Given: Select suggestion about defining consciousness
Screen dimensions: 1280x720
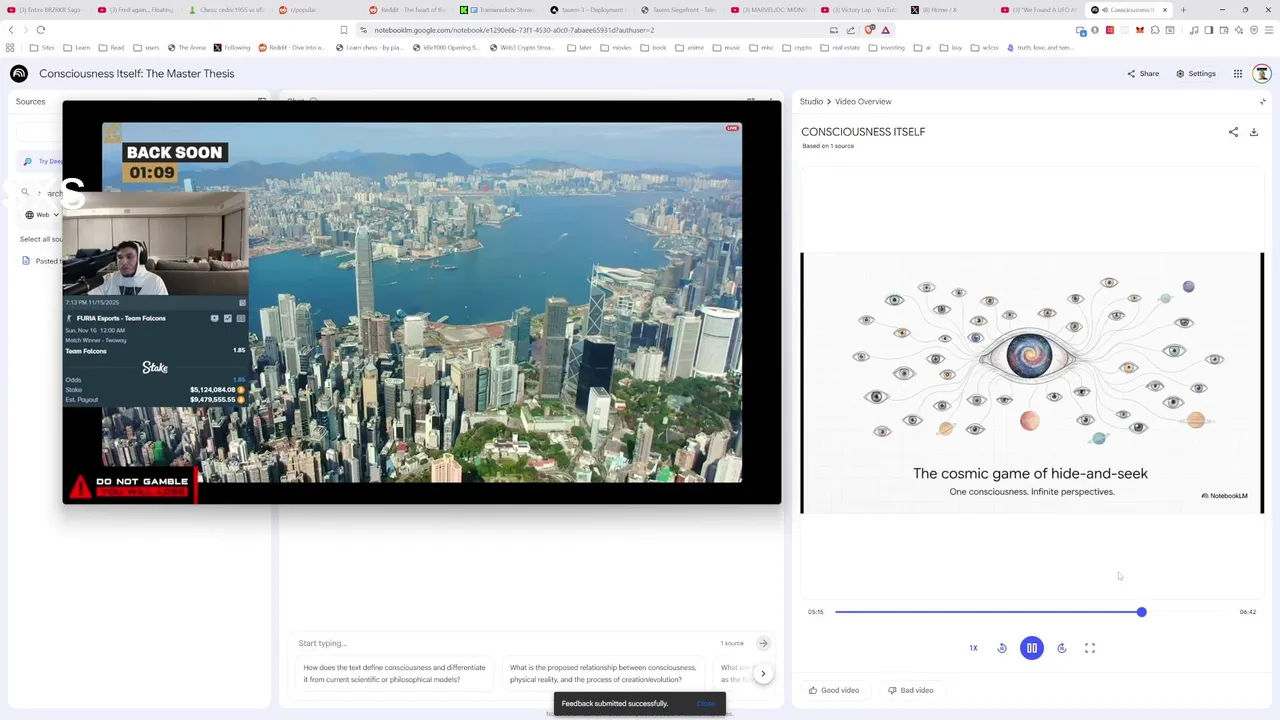Looking at the screenshot, I should pos(394,673).
